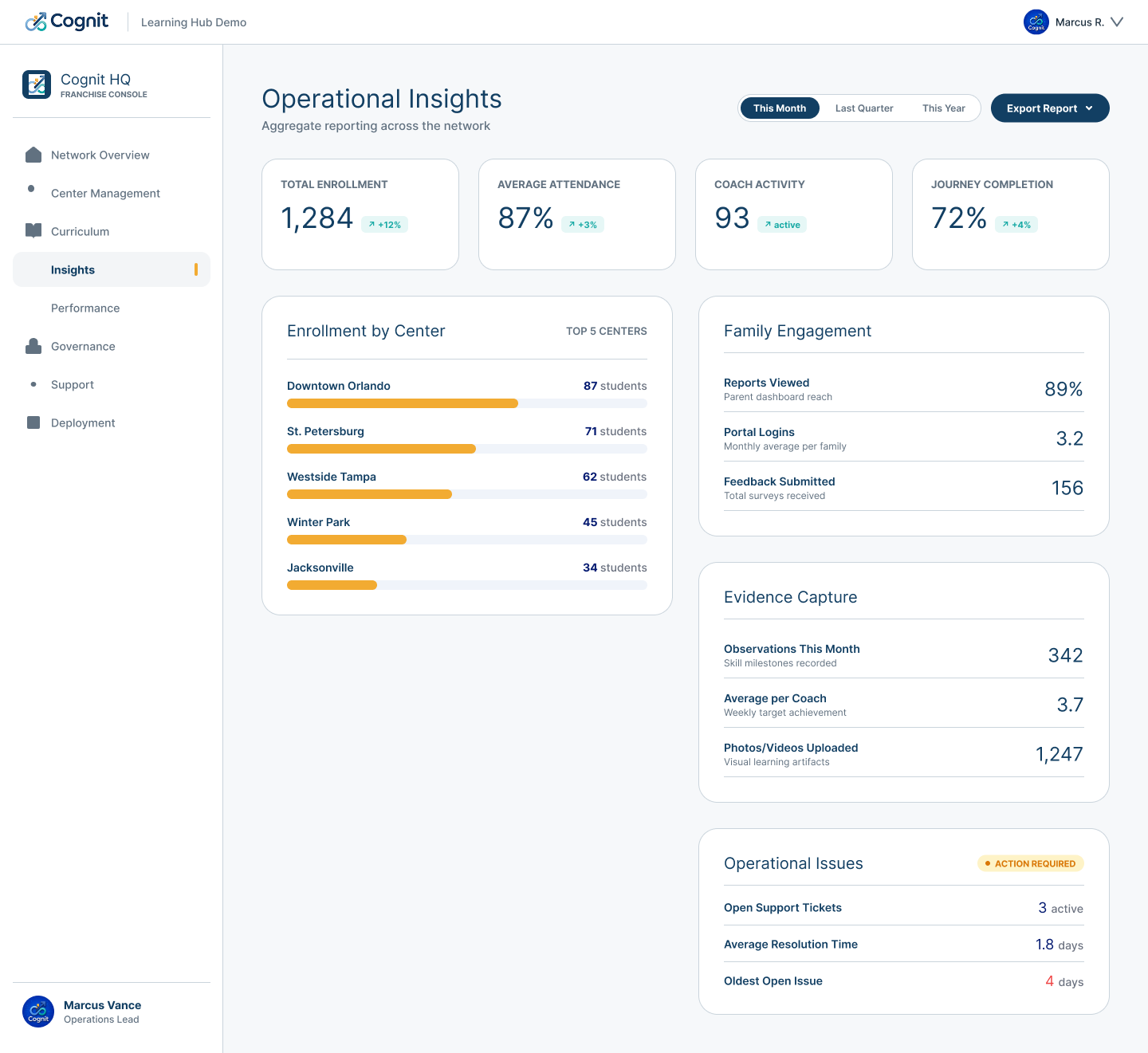Click the Deployment square icon

(33, 422)
